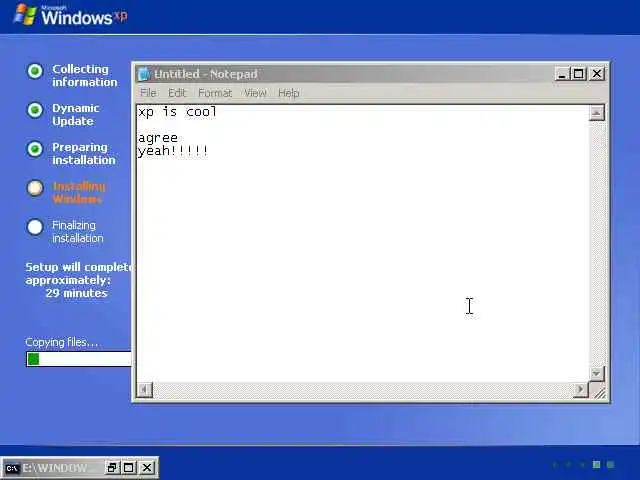
Task: Place cursor at 'yeah!!!!!' line
Action: click(173, 151)
